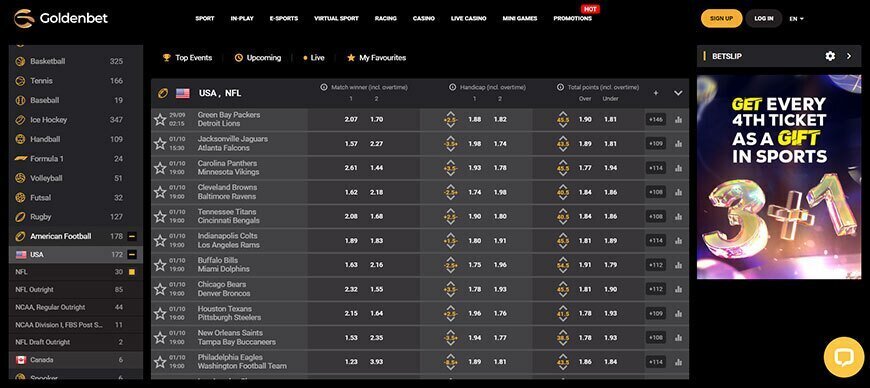Collapse the USA country group
The height and width of the screenshot is (388, 870).
pos(132,254)
